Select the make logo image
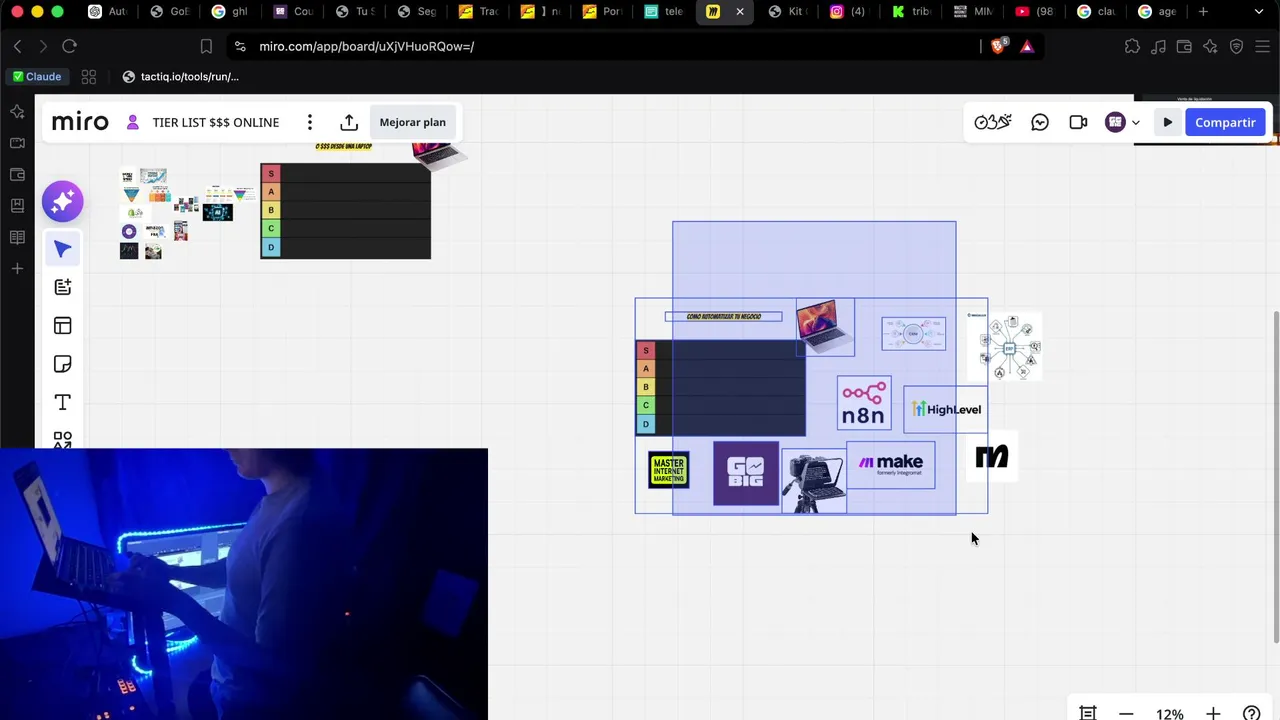The width and height of the screenshot is (1280, 720). (x=891, y=464)
